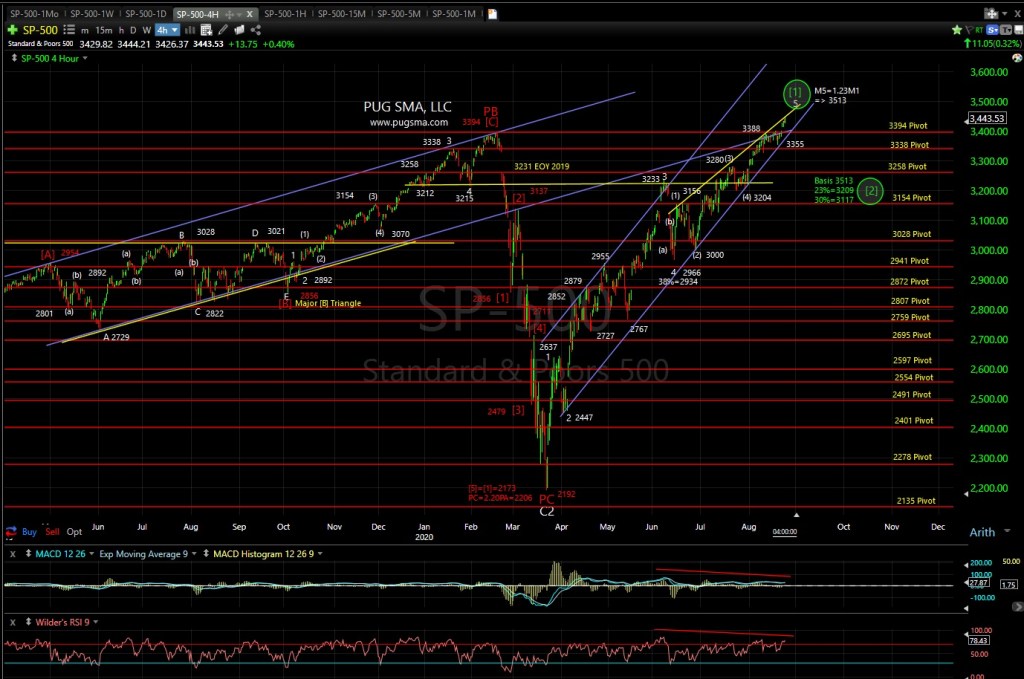The image size is (1024, 679).
Task: Open the dropdown arrow on the SP-500-4H tab
Action: tap(239, 14)
